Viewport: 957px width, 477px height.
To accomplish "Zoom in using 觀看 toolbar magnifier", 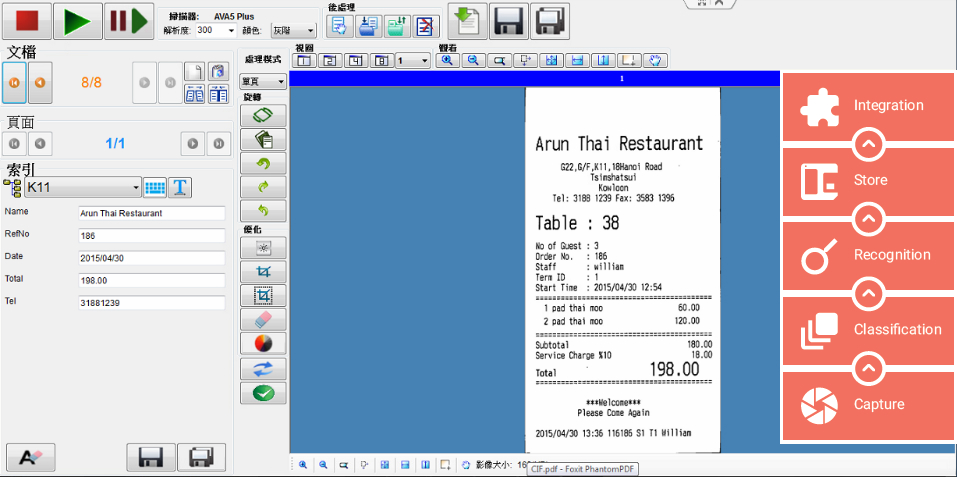I will 447,60.
